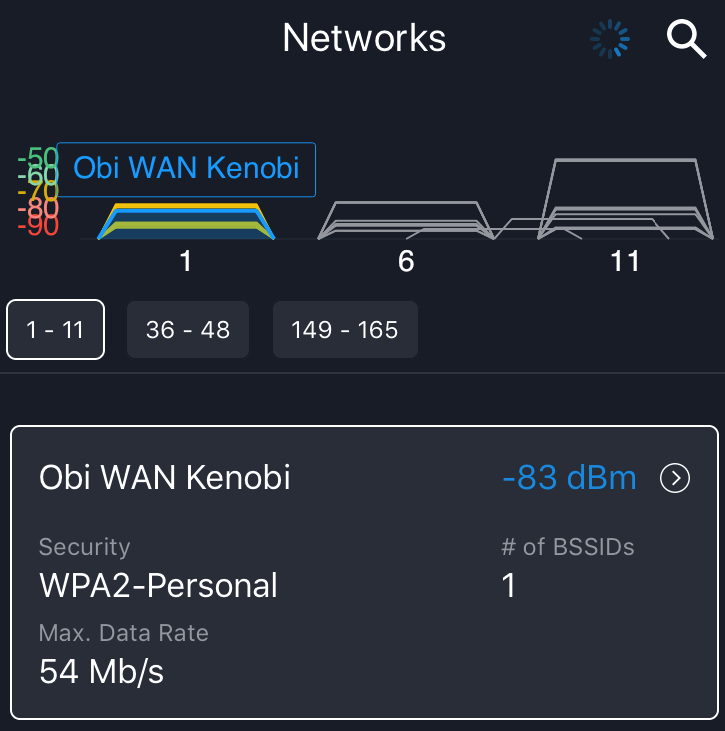
Task: Click the -50 dBm scale label
Action: coord(38,157)
